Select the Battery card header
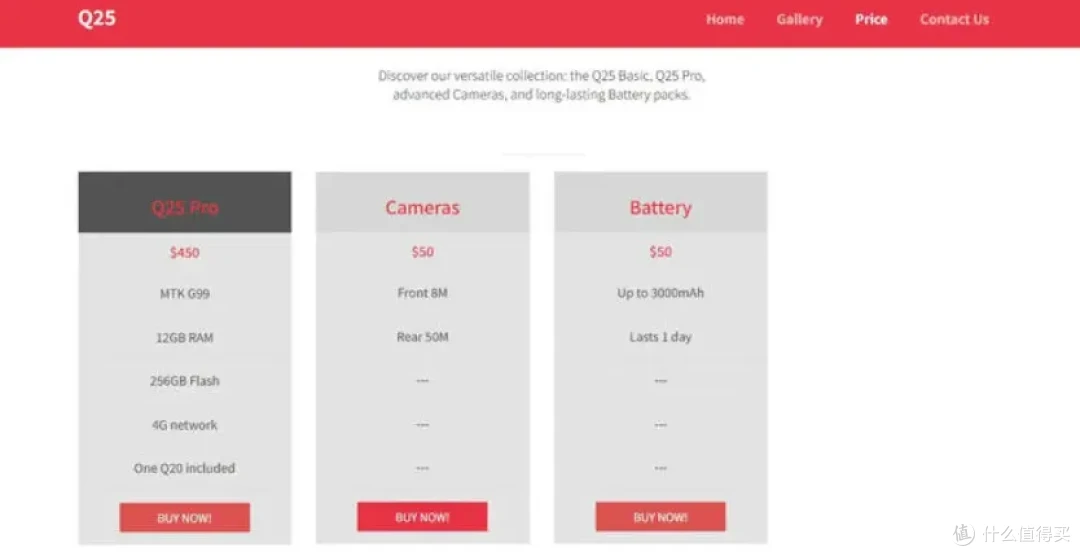 point(661,202)
